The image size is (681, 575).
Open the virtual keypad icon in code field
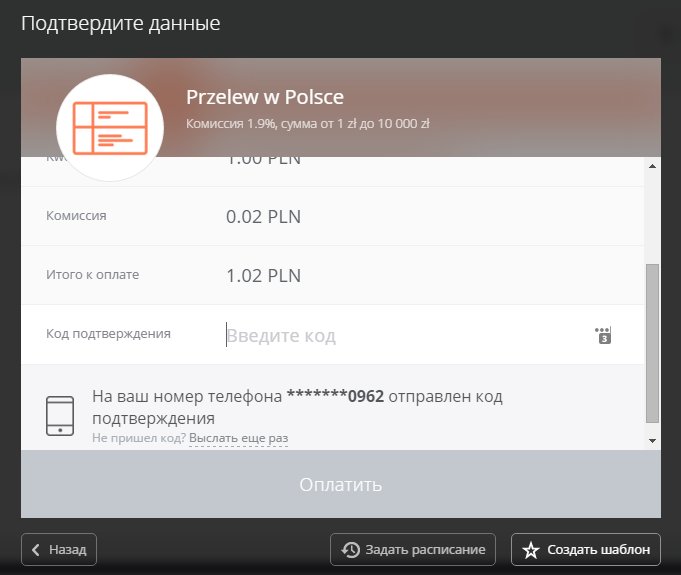(x=603, y=335)
